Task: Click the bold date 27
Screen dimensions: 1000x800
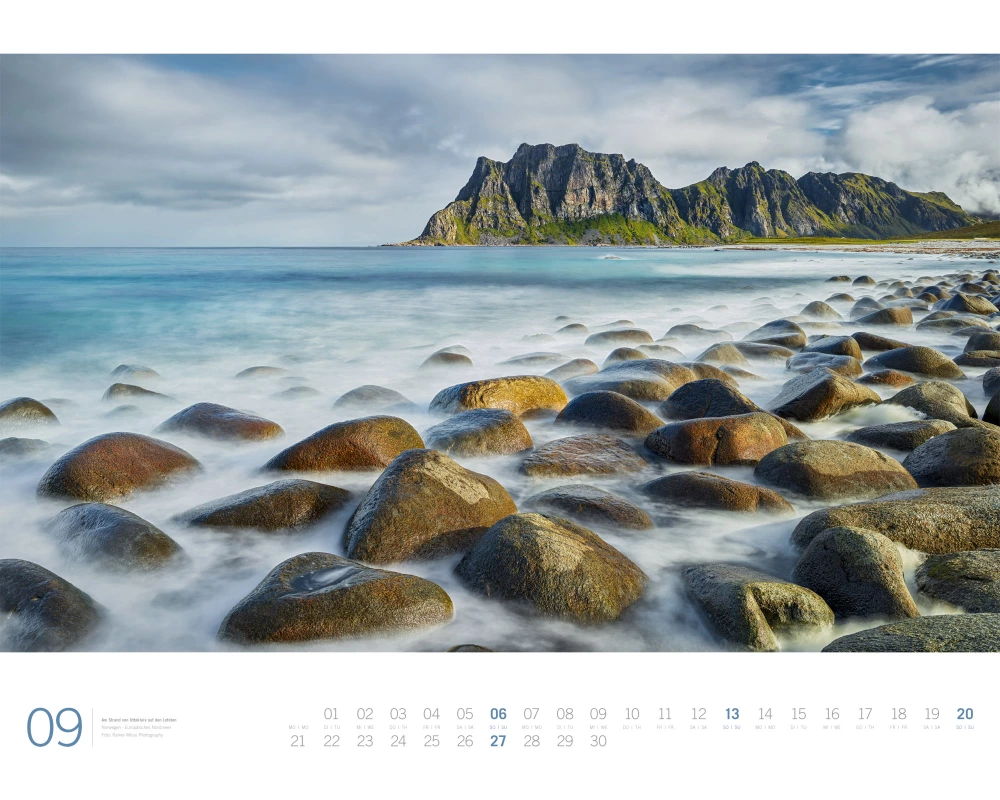Action: (498, 741)
